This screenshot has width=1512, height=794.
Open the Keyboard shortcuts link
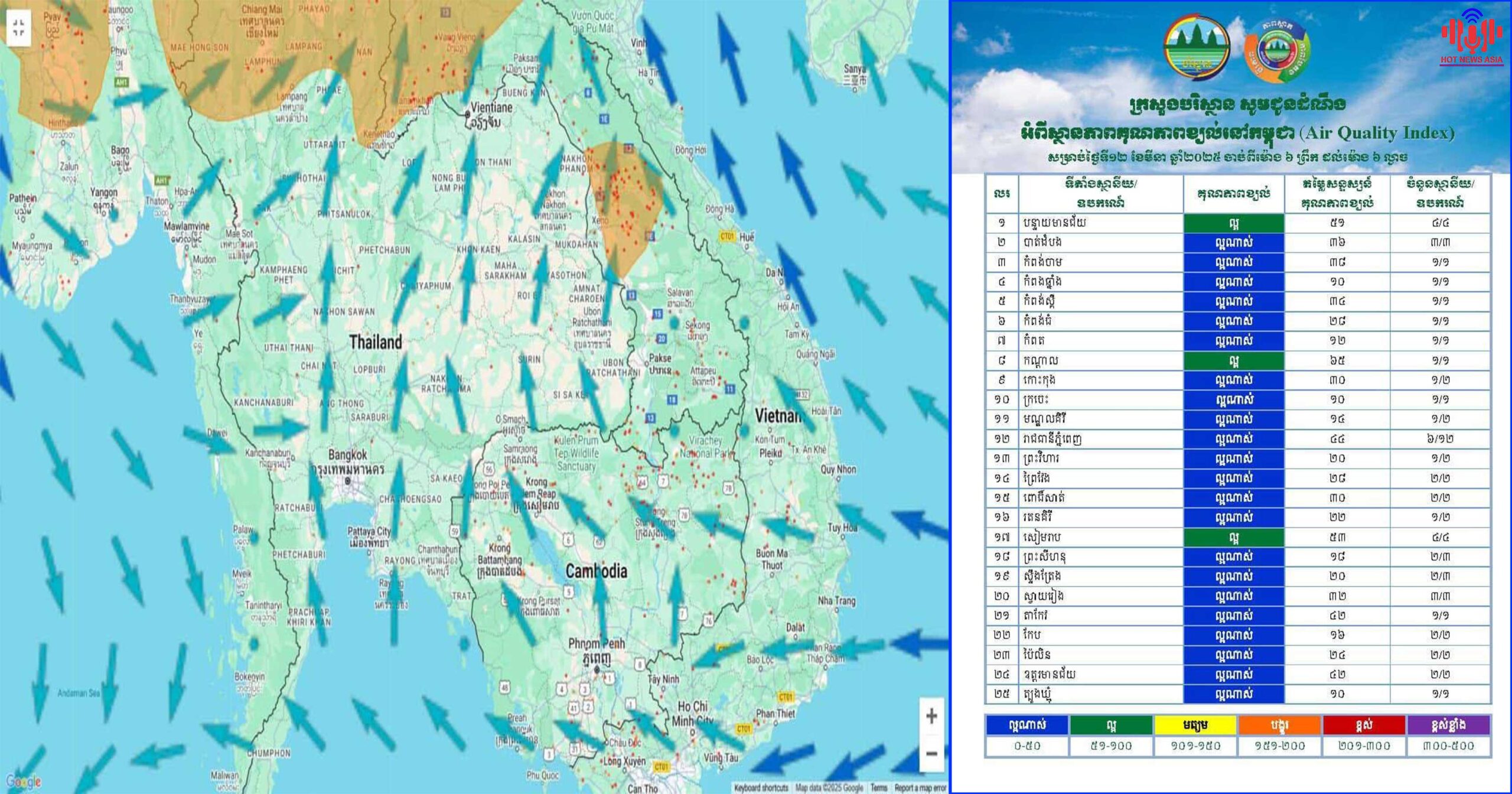pos(761,788)
